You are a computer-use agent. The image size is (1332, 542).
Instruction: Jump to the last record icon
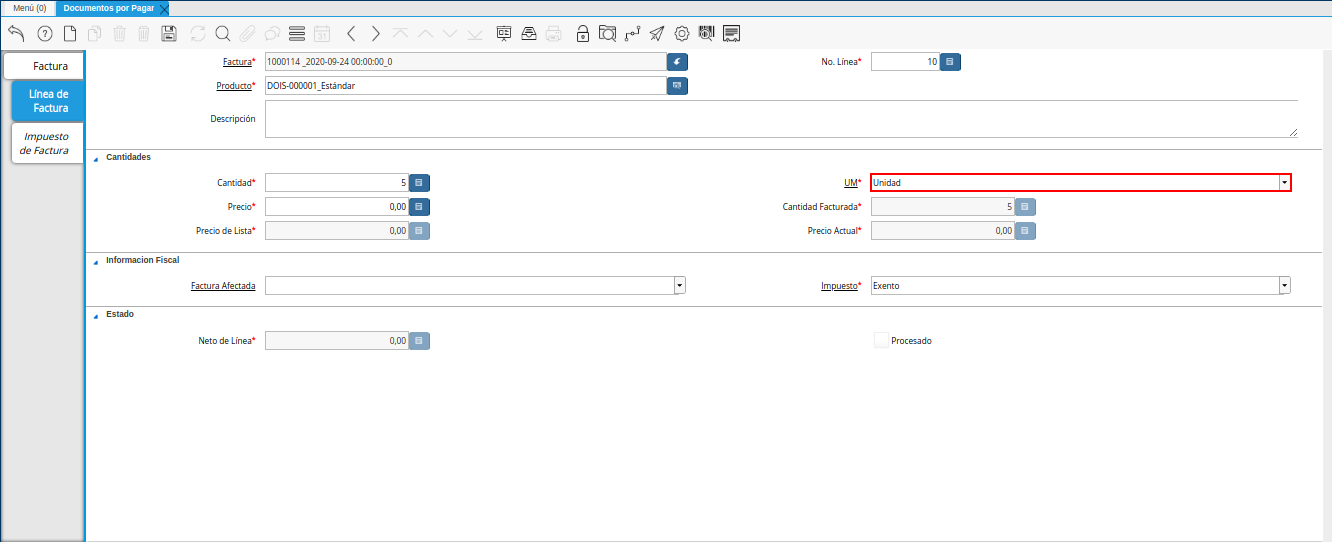point(475,33)
